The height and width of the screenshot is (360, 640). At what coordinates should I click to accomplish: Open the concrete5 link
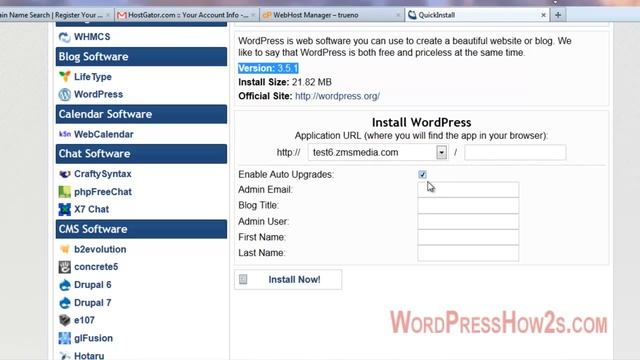[x=96, y=267]
